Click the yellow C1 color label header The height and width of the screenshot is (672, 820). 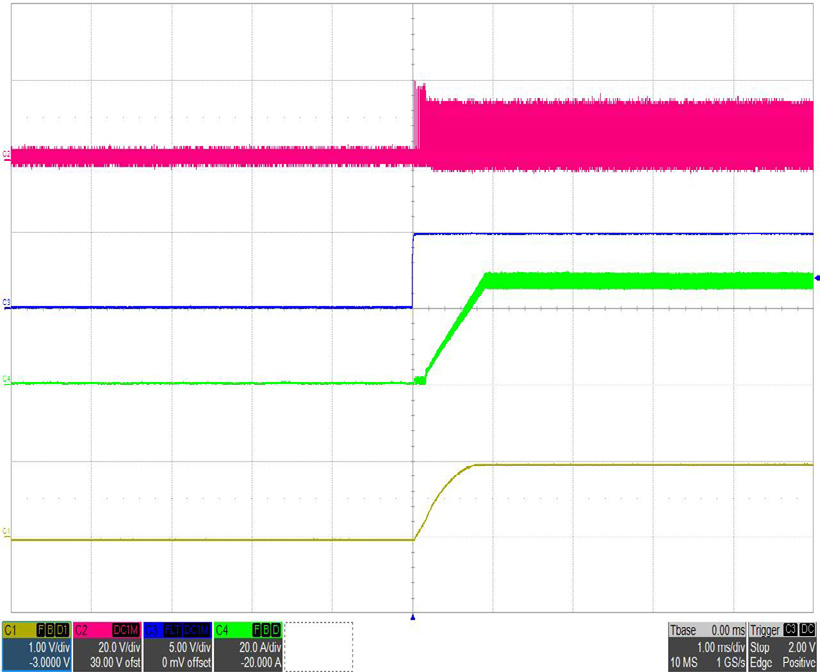[x=13, y=630]
